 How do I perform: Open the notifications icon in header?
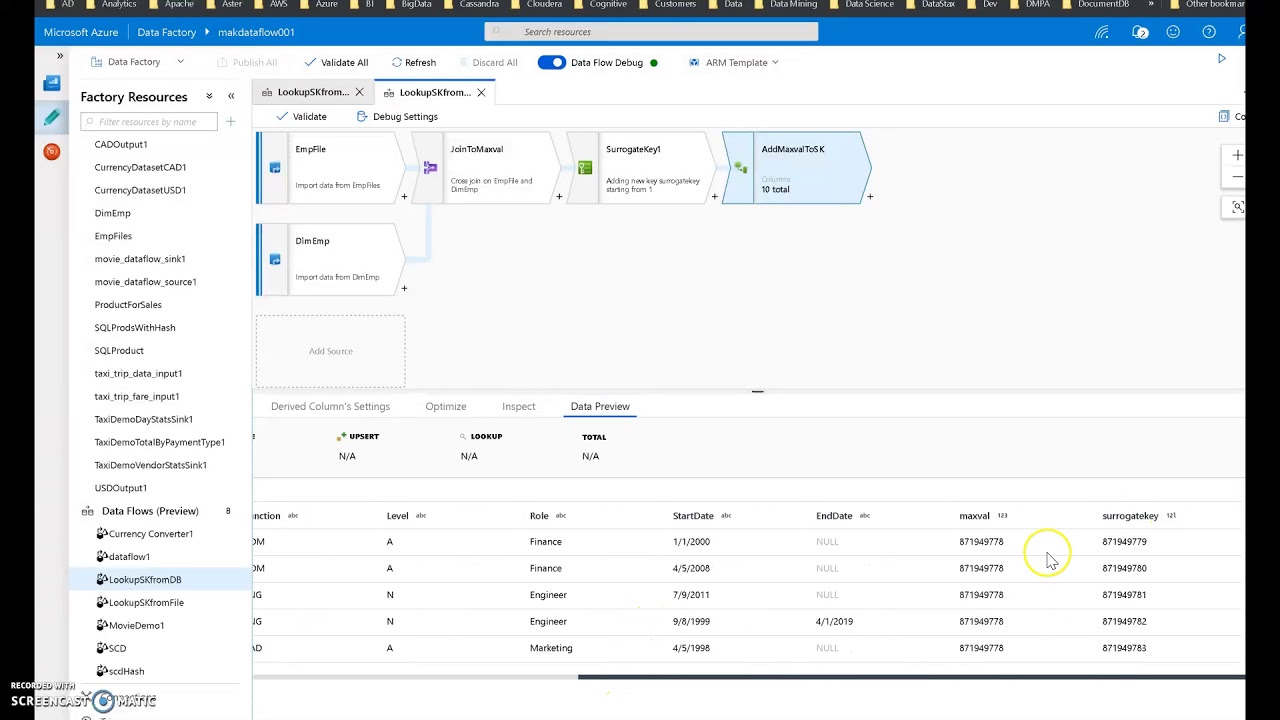pyautogui.click(x=1140, y=32)
